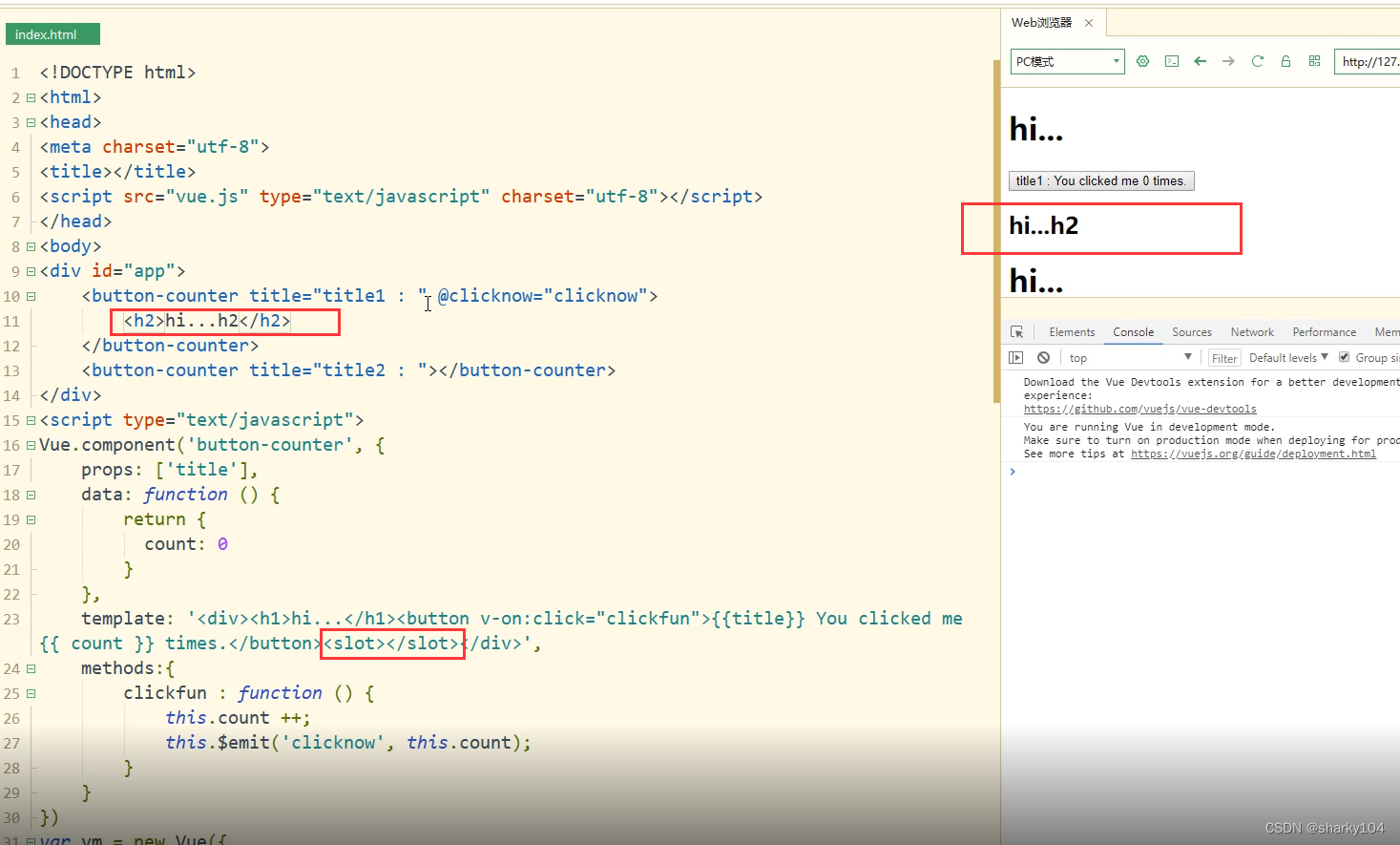Viewport: 1400px width, 845px height.
Task: Open the PC模式 device mode dropdown
Action: pos(1068,61)
